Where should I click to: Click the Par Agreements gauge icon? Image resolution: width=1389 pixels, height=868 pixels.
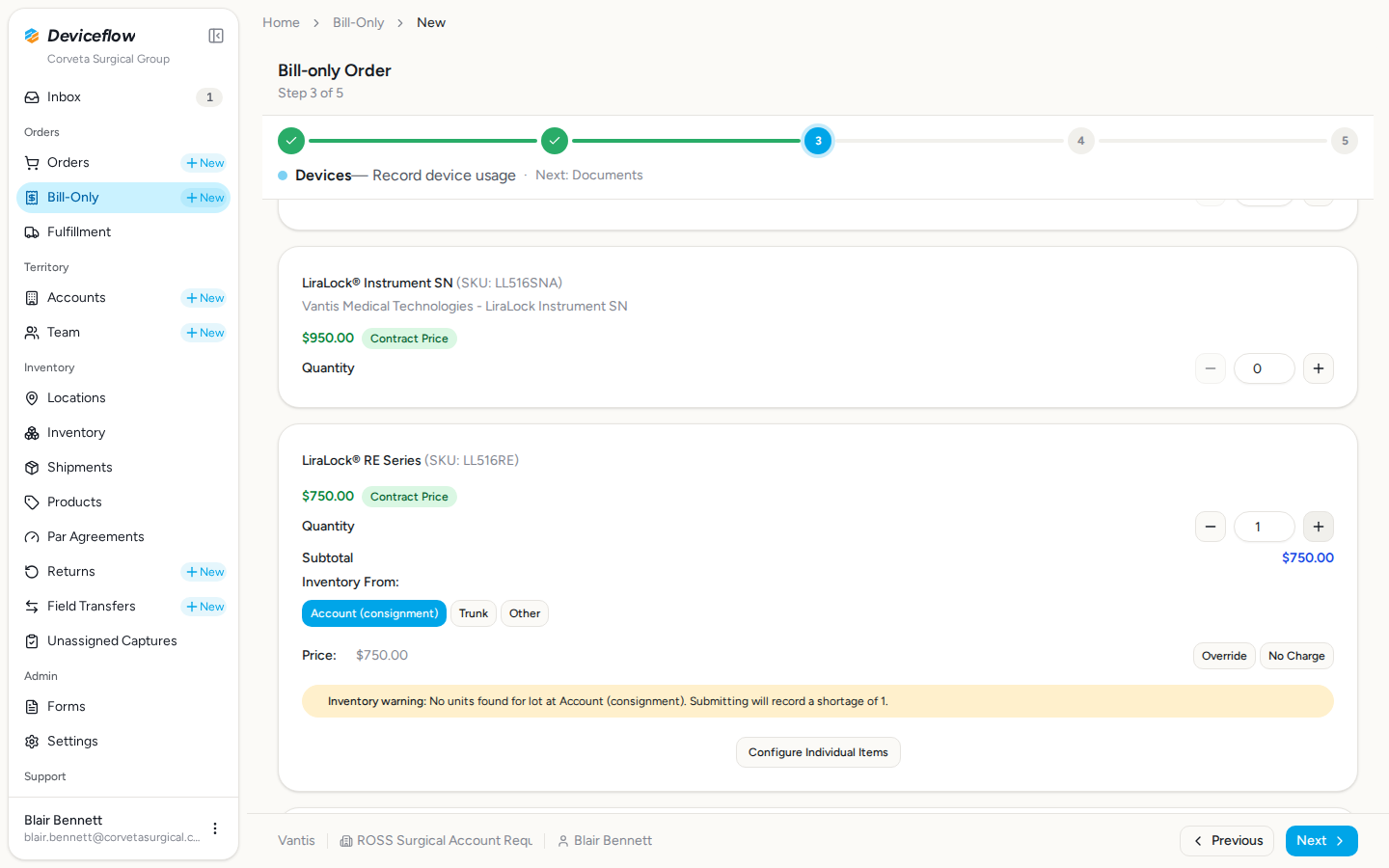(32, 537)
